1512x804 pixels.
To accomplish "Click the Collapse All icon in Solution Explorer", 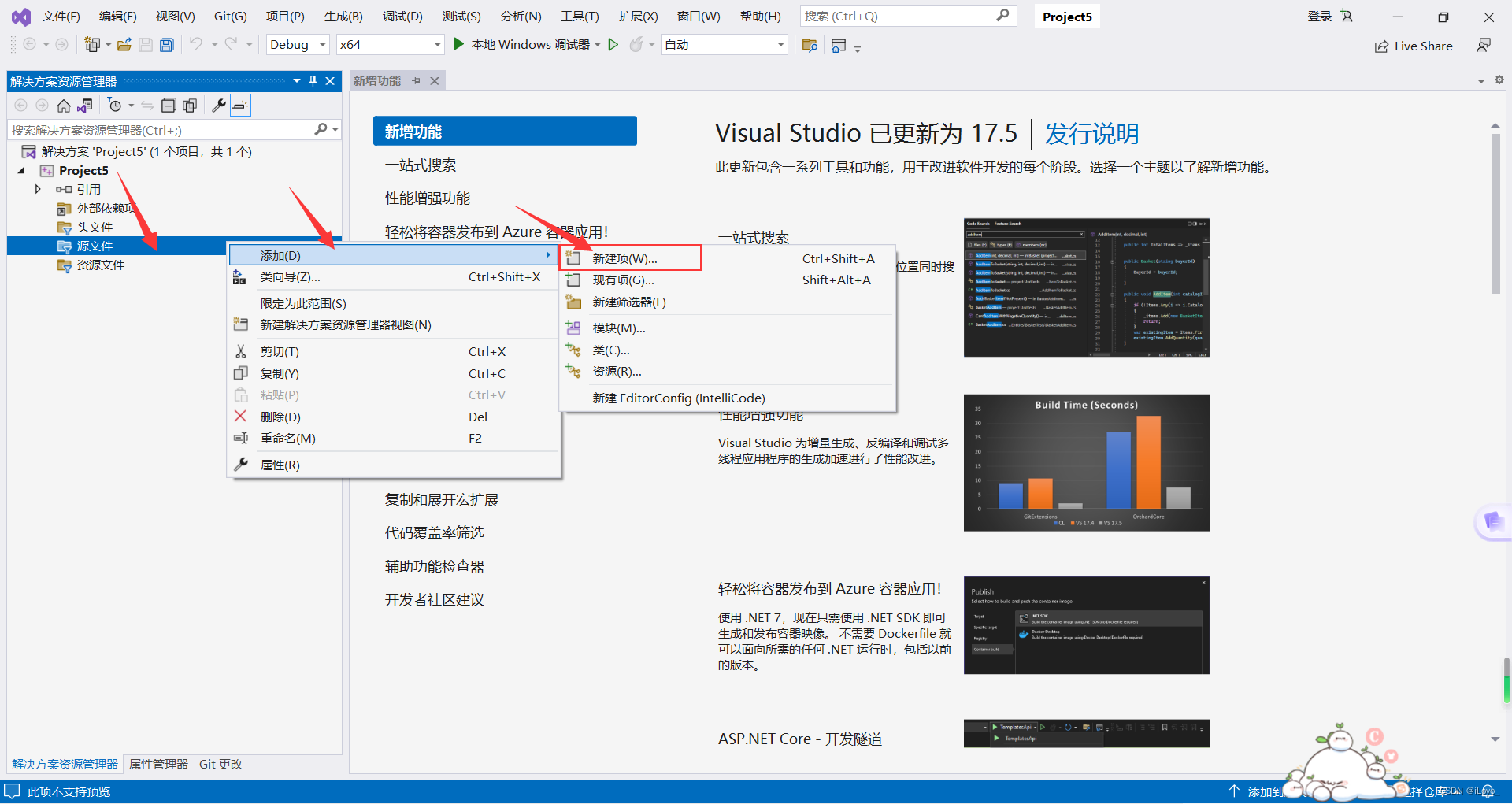I will click(x=169, y=106).
